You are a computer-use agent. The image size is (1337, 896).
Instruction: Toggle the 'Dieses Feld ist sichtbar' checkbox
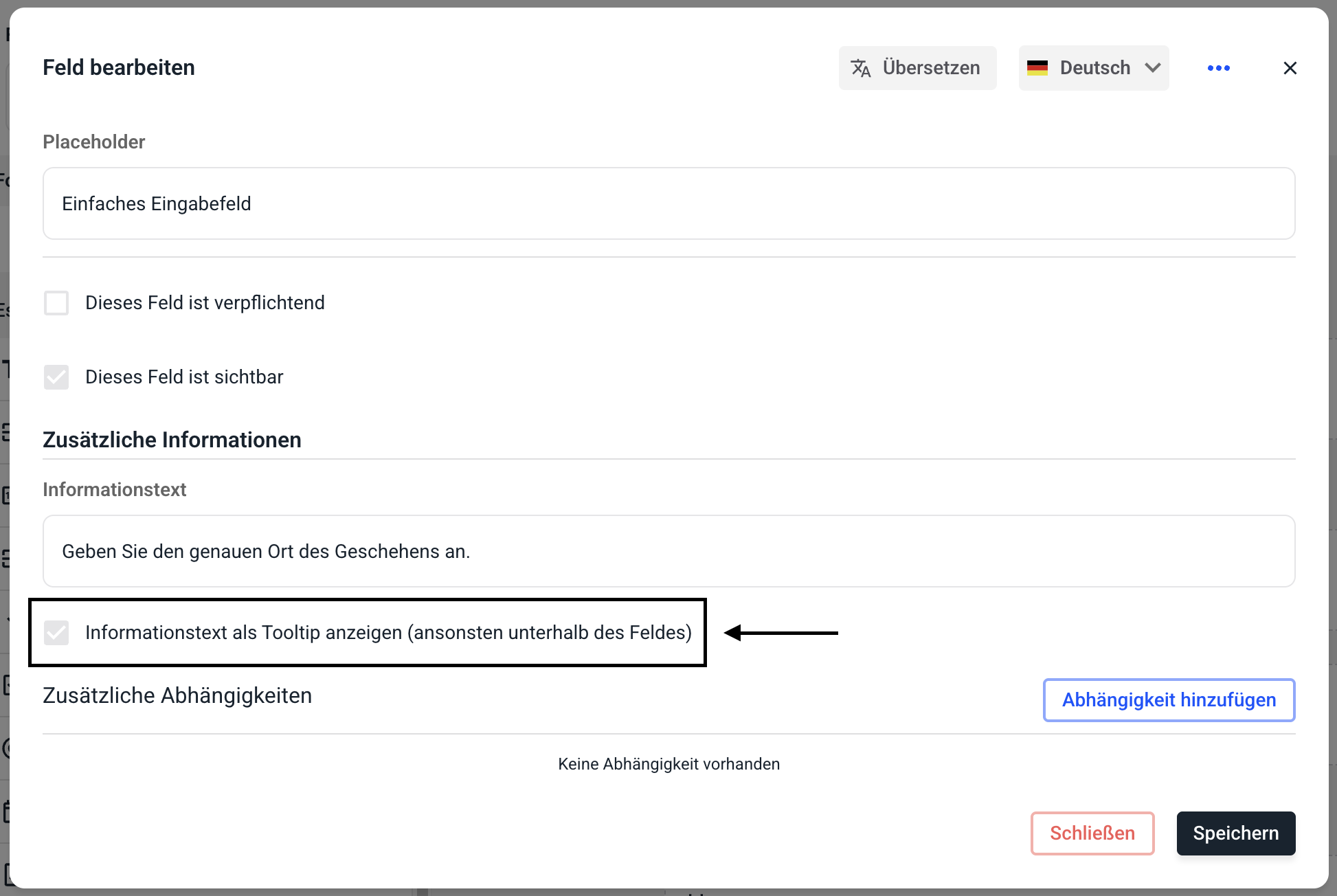tap(56, 377)
